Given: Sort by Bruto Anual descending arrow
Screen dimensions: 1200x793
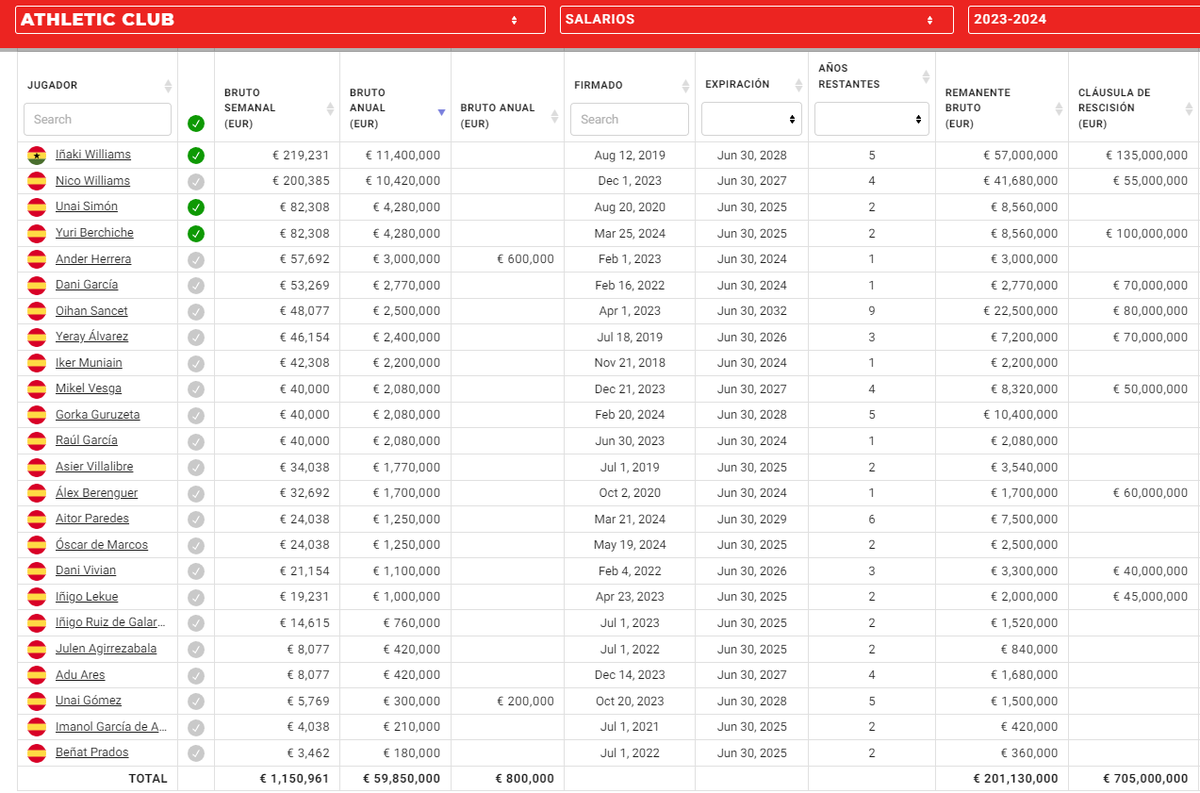Looking at the screenshot, I should [x=441, y=112].
